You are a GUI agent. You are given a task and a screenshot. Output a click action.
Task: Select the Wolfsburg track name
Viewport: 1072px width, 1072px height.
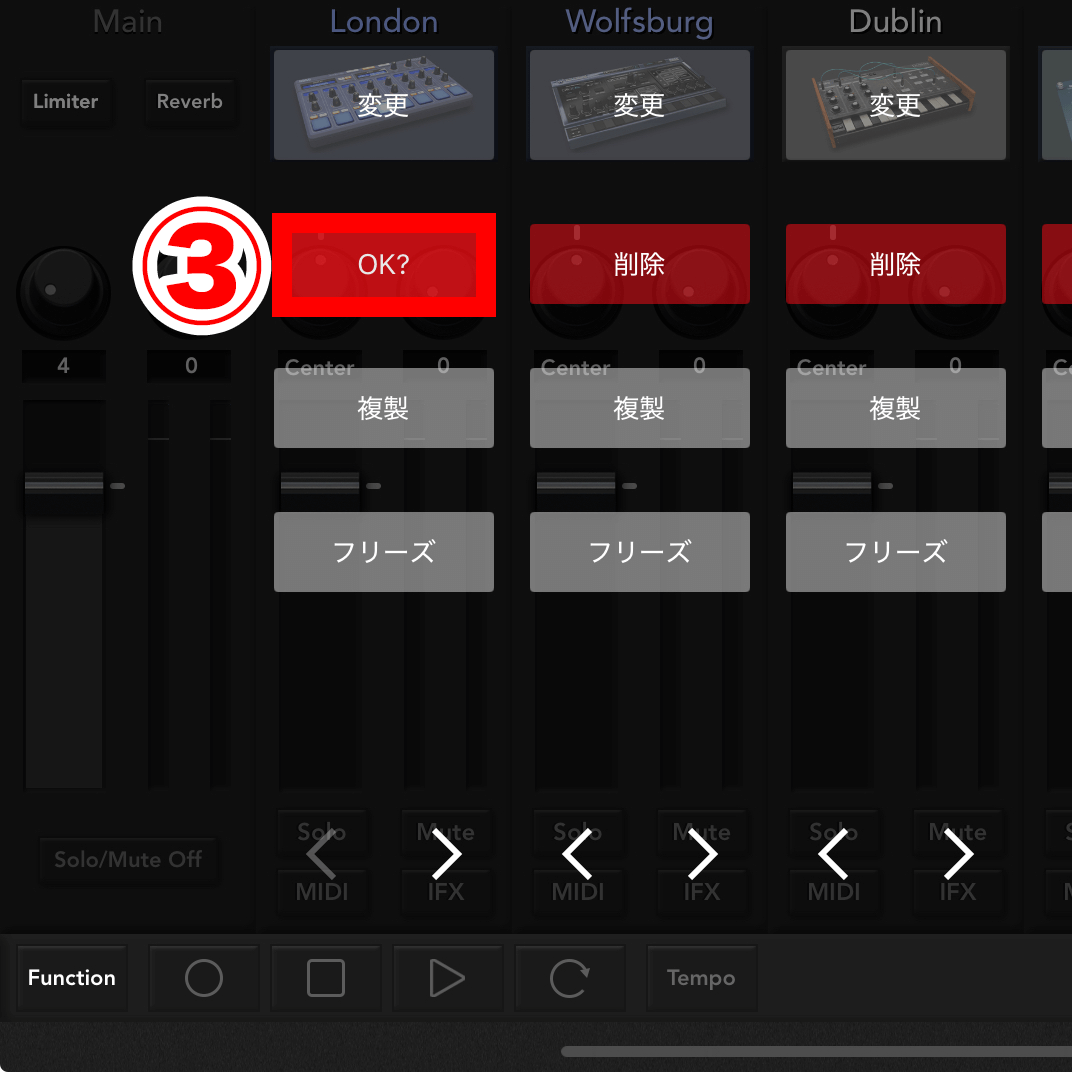[639, 22]
